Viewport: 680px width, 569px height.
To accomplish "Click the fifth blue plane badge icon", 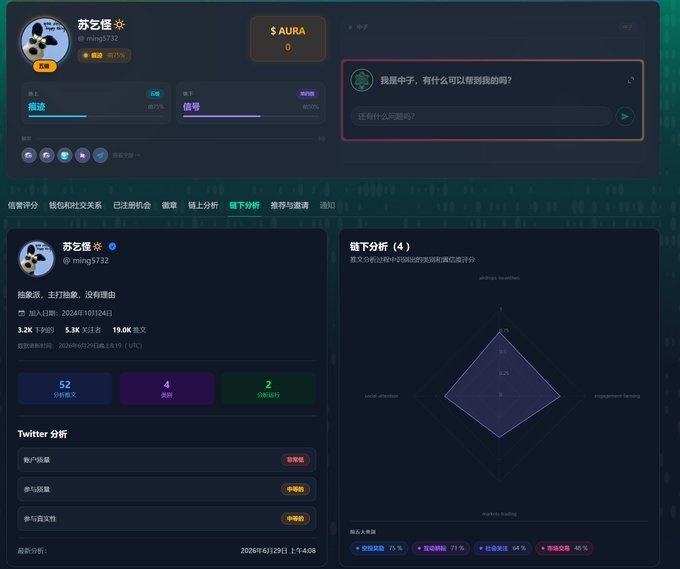I will 100,155.
